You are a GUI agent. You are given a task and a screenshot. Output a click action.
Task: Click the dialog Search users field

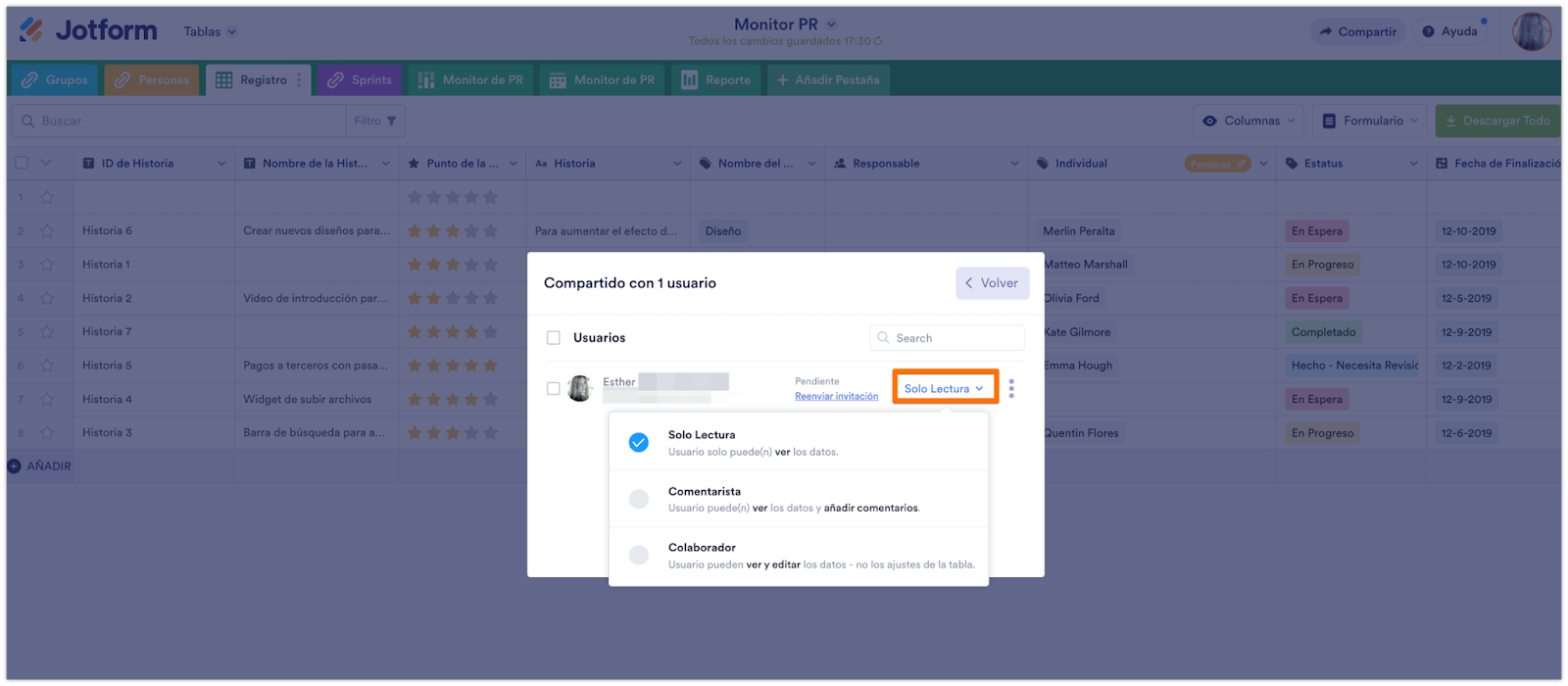coord(947,338)
